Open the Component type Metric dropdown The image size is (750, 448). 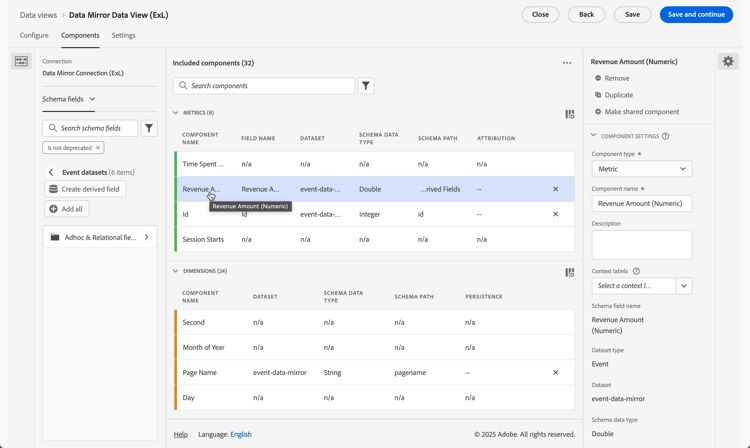(x=642, y=169)
